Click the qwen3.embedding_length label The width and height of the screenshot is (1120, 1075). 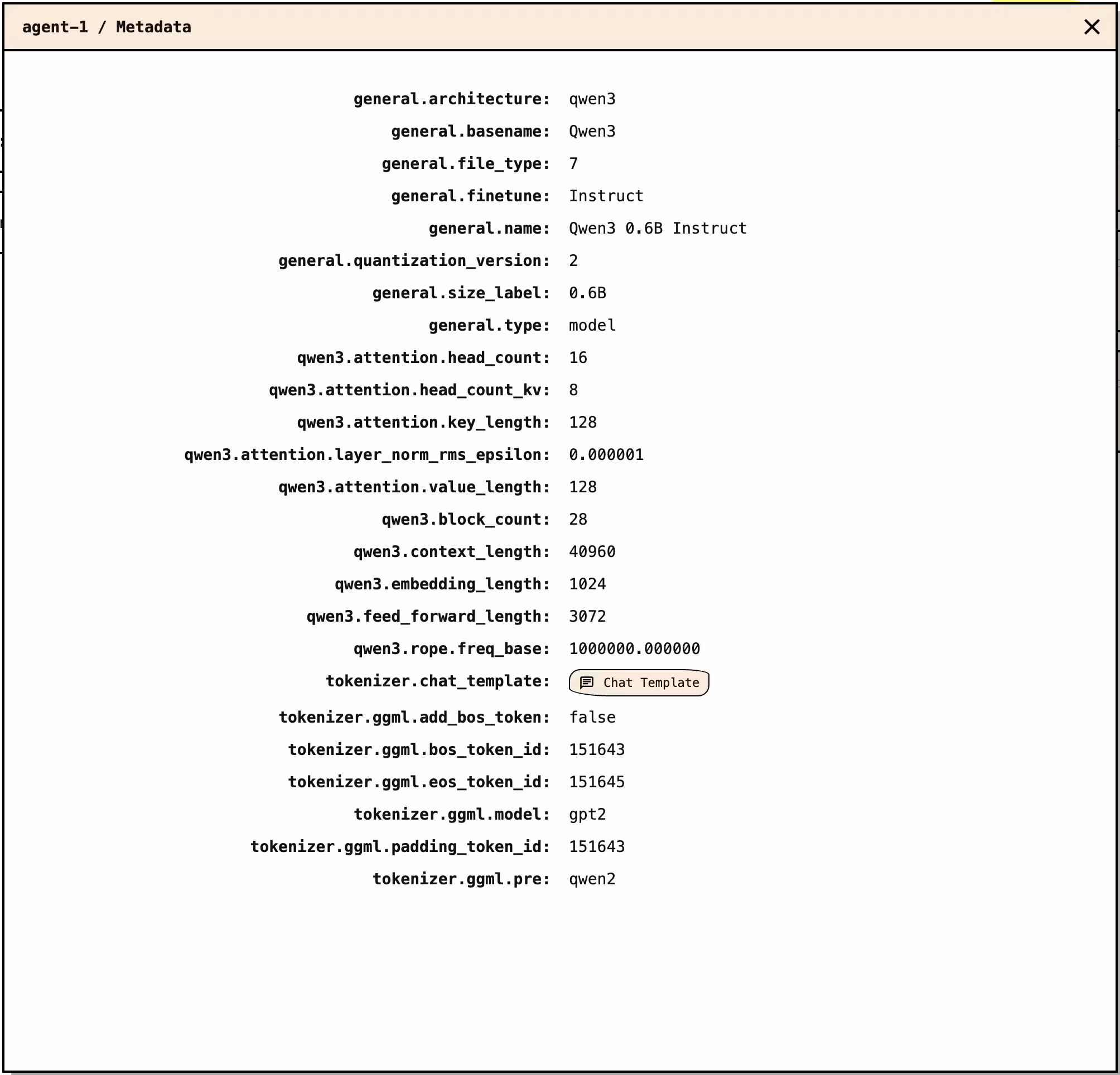[442, 584]
